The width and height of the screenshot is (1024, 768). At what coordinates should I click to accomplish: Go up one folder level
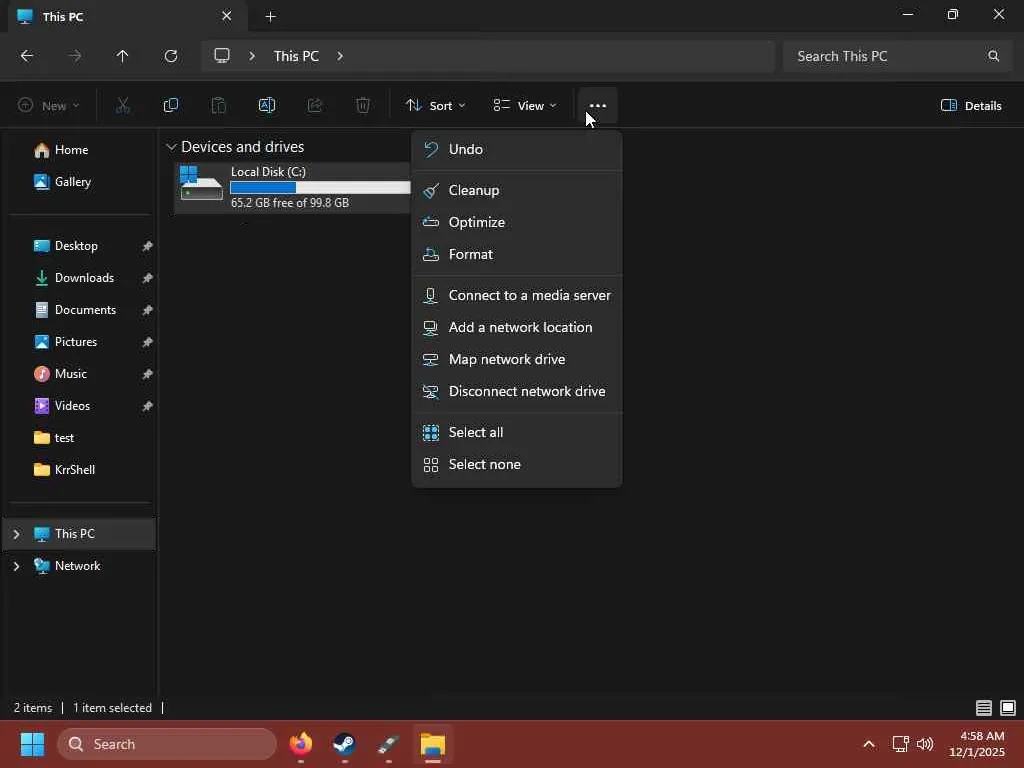[123, 56]
